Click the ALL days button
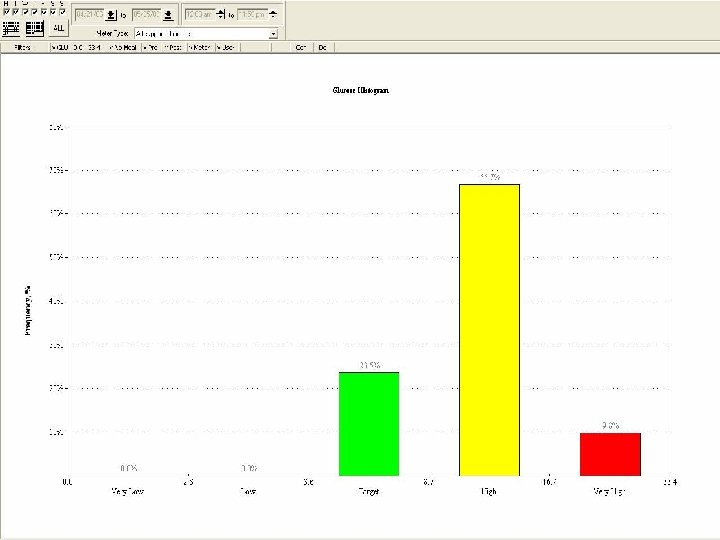Screen dimensions: 720x540 (59, 28)
